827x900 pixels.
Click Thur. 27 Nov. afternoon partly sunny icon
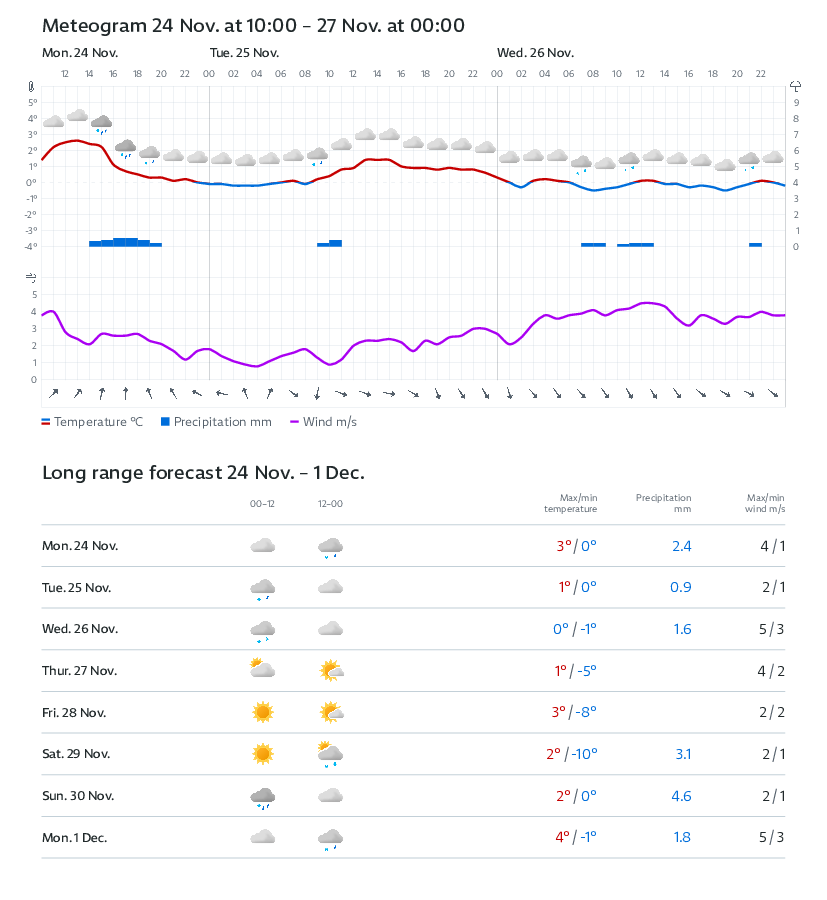[x=330, y=670]
